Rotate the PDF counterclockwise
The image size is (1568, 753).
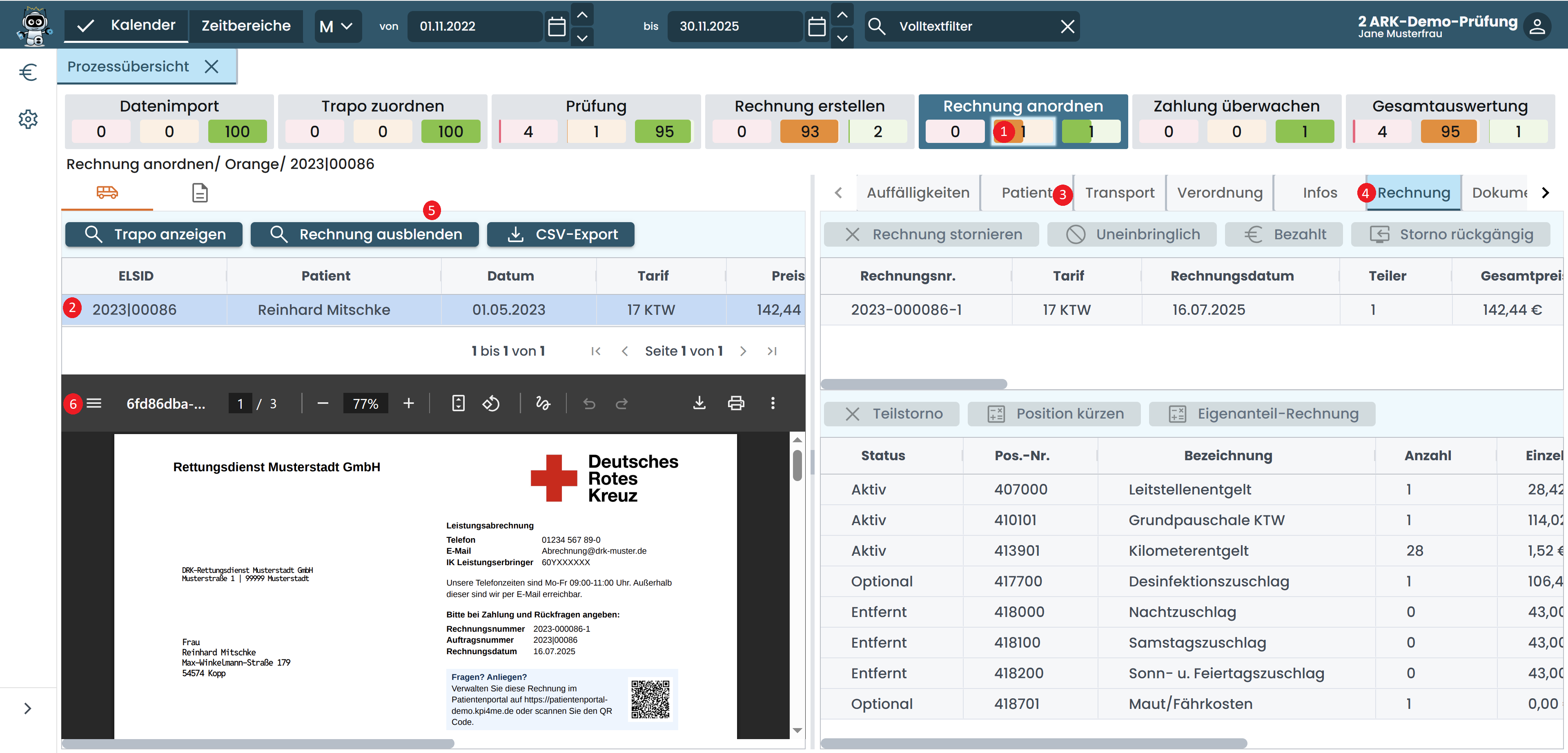coord(491,403)
